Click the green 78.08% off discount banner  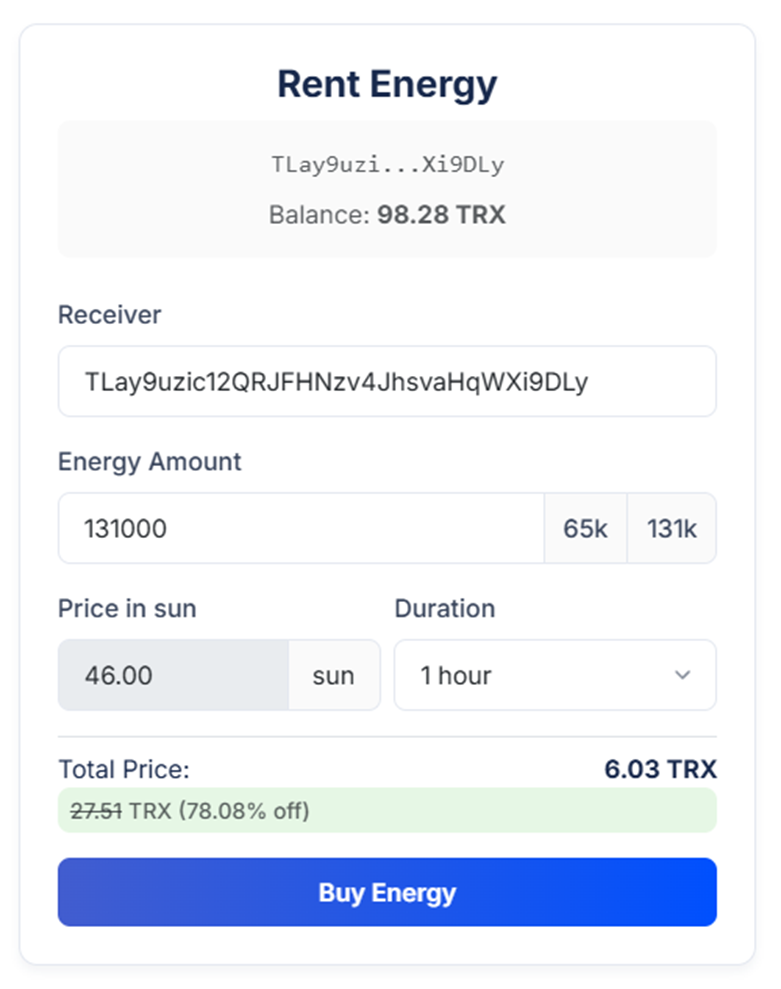tap(387, 811)
